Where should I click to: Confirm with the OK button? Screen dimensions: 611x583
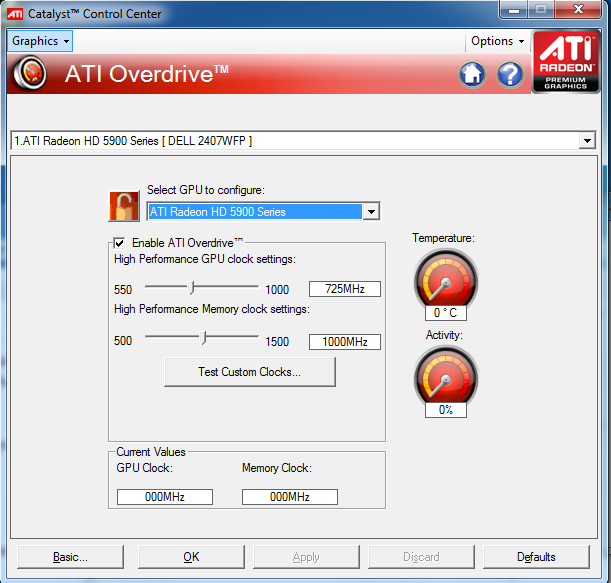point(191,557)
